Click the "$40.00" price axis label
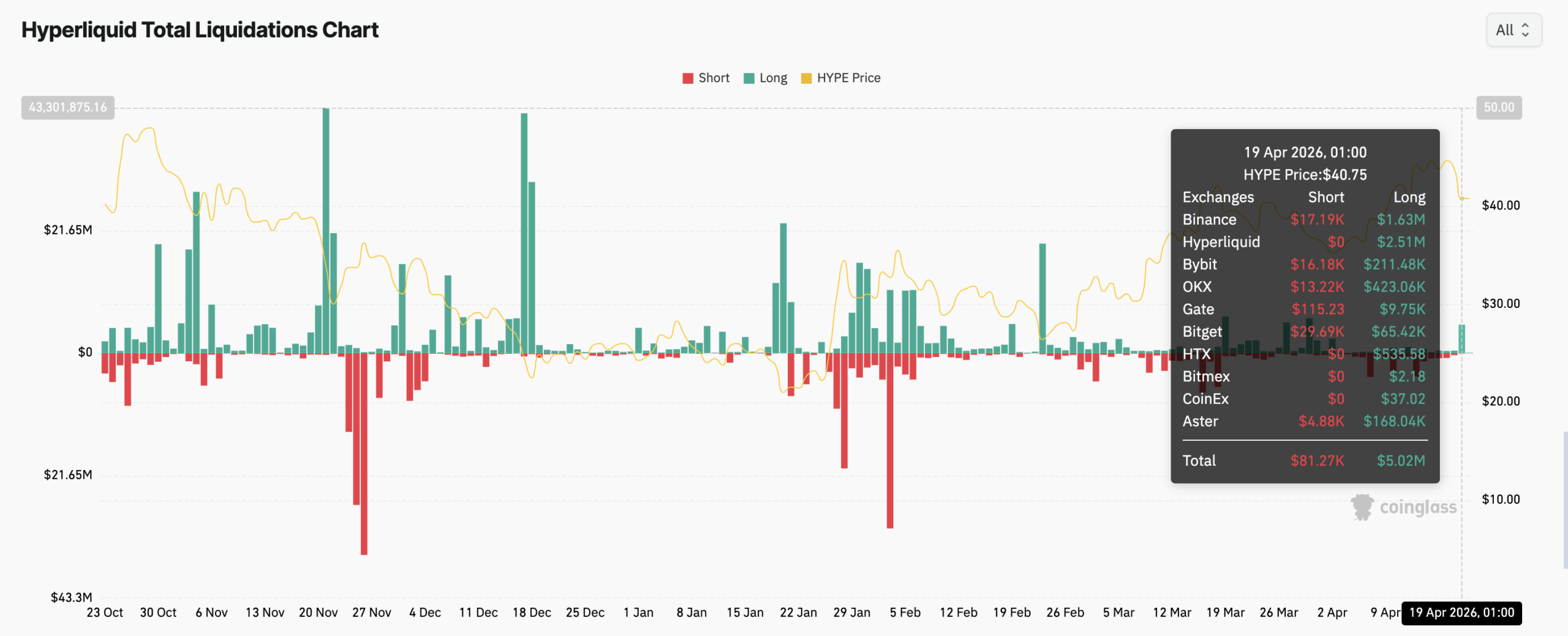Viewport: 1568px width, 636px height. click(x=1501, y=206)
